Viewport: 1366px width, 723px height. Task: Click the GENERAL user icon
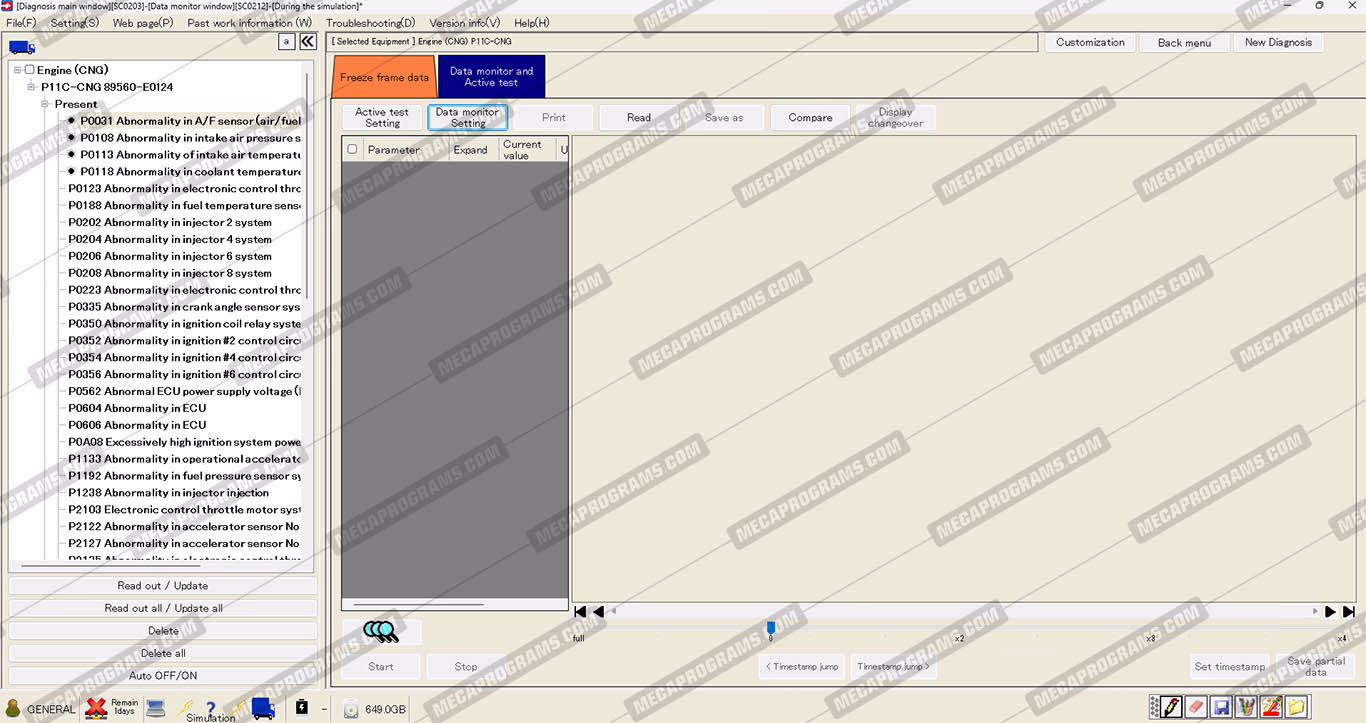pyautogui.click(x=13, y=708)
